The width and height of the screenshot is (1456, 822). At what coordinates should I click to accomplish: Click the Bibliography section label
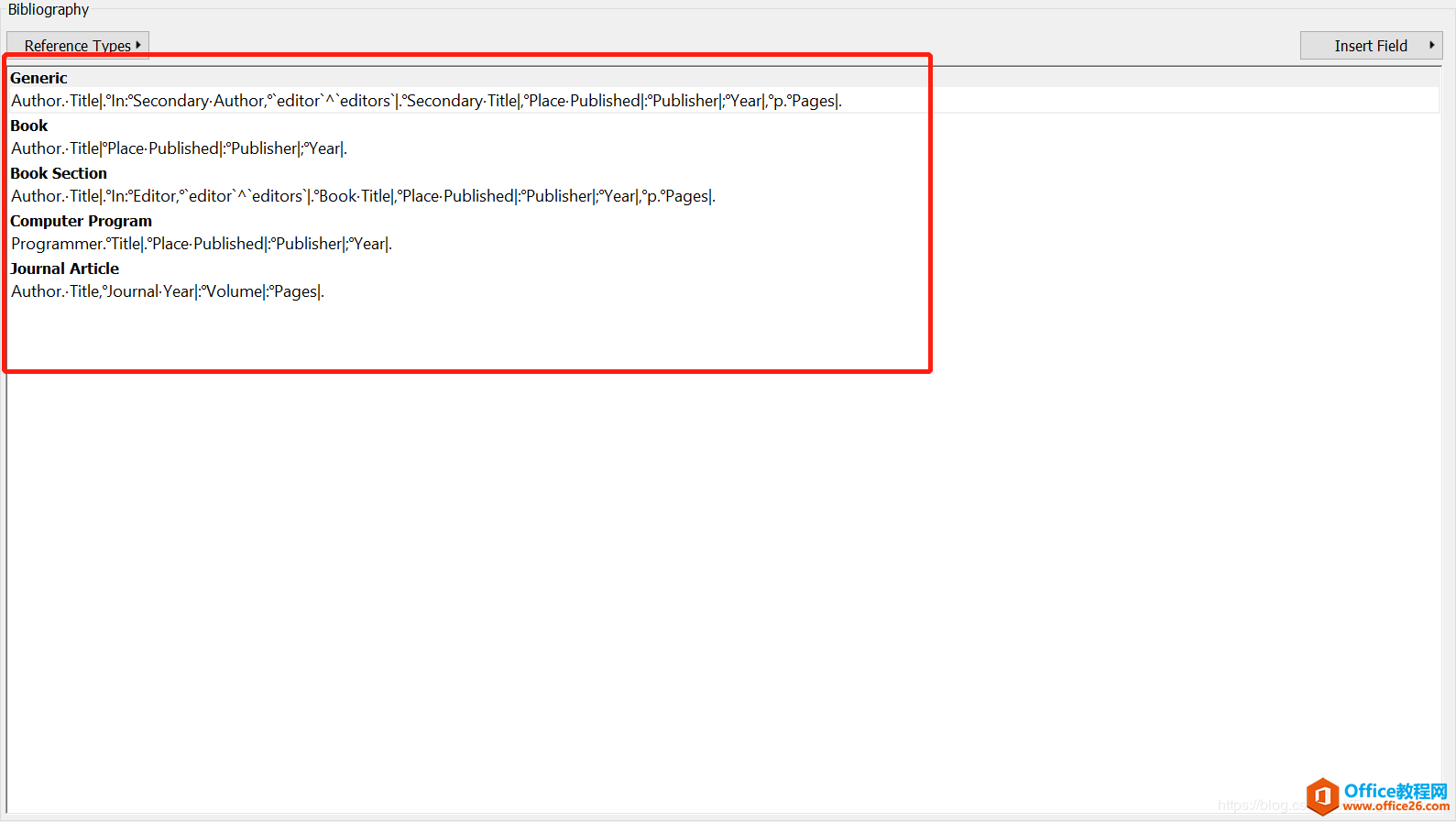pyautogui.click(x=49, y=9)
